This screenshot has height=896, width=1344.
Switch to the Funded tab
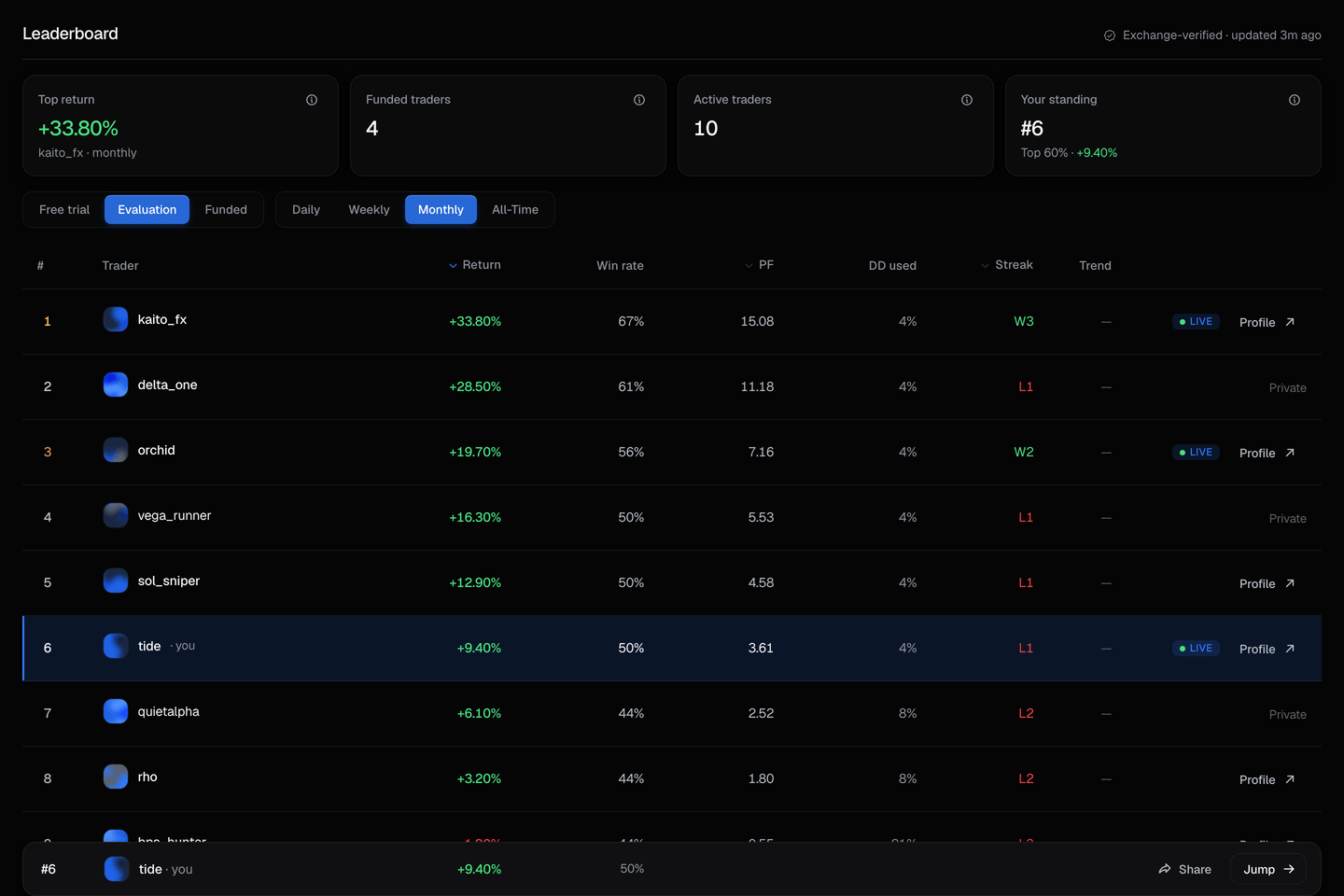226,210
